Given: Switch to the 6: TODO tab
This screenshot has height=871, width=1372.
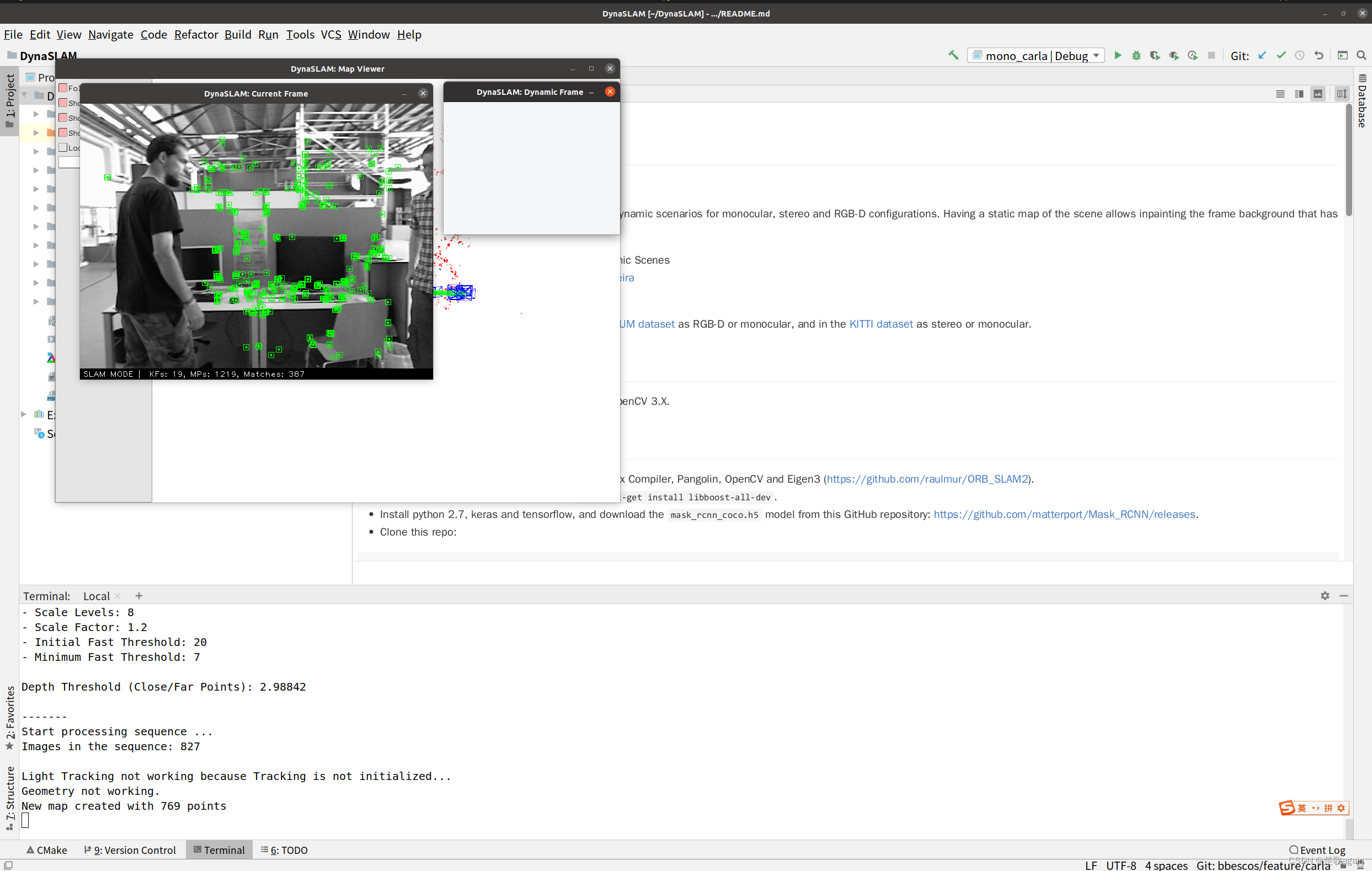Looking at the screenshot, I should click(x=284, y=849).
